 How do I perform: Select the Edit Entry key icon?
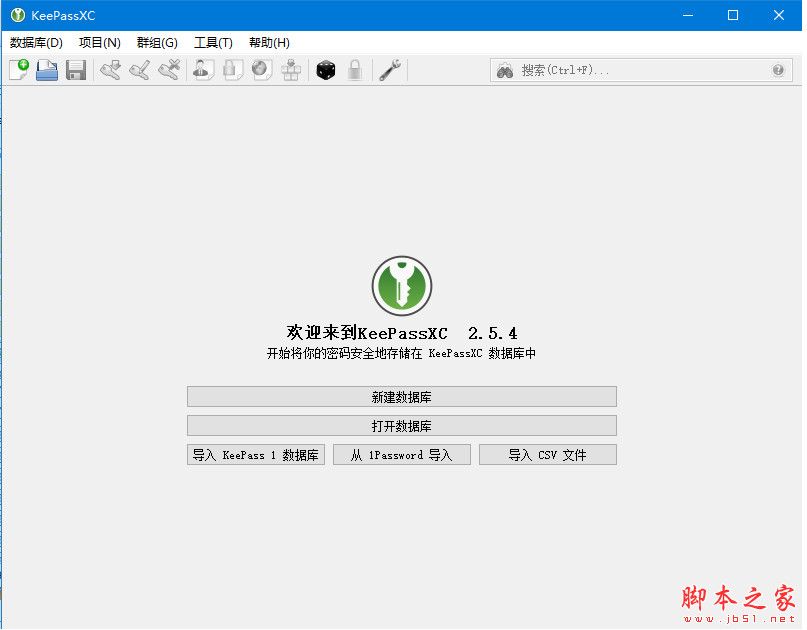tap(139, 70)
